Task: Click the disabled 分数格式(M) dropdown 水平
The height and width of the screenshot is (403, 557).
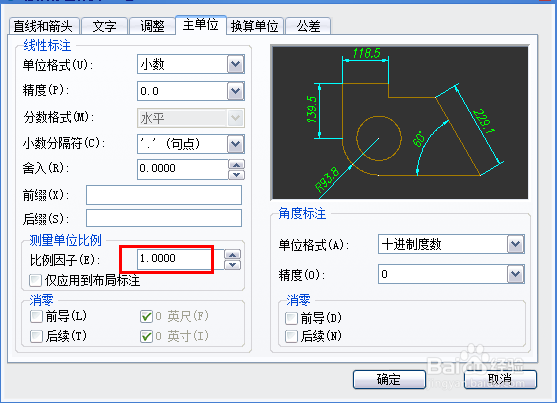Action: [191, 118]
